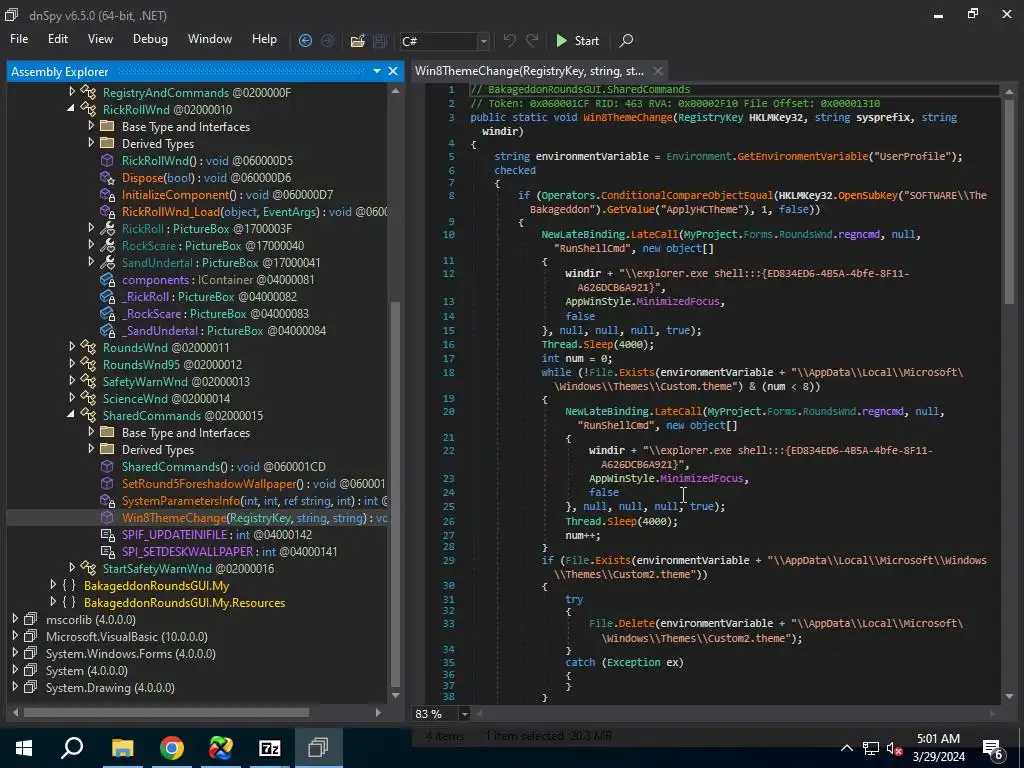The image size is (1024, 768).
Task: Collapse the SharedCommands tree node
Action: click(72, 415)
